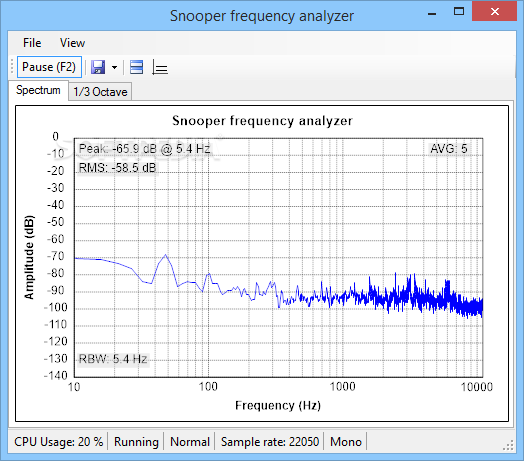524x461 pixels.
Task: Click the RBW: 5.4 Hz label
Action: pos(113,359)
